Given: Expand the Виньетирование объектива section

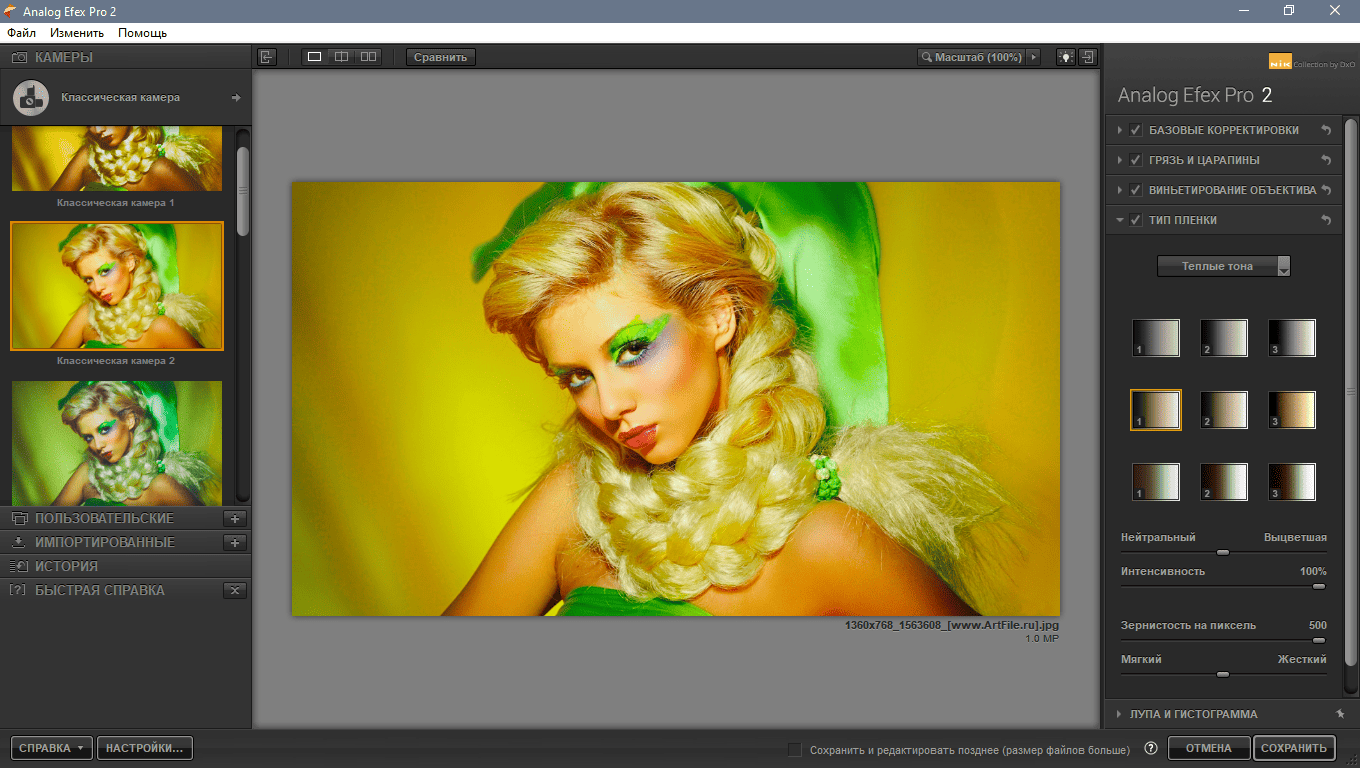Looking at the screenshot, I should pos(1118,190).
